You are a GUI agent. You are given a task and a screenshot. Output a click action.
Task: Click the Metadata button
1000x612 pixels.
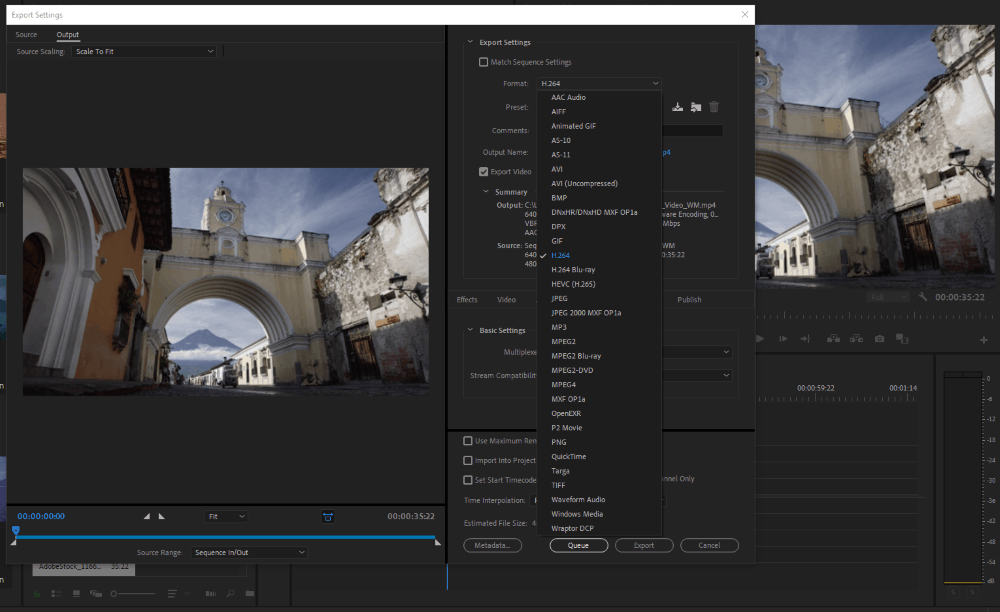click(492, 546)
